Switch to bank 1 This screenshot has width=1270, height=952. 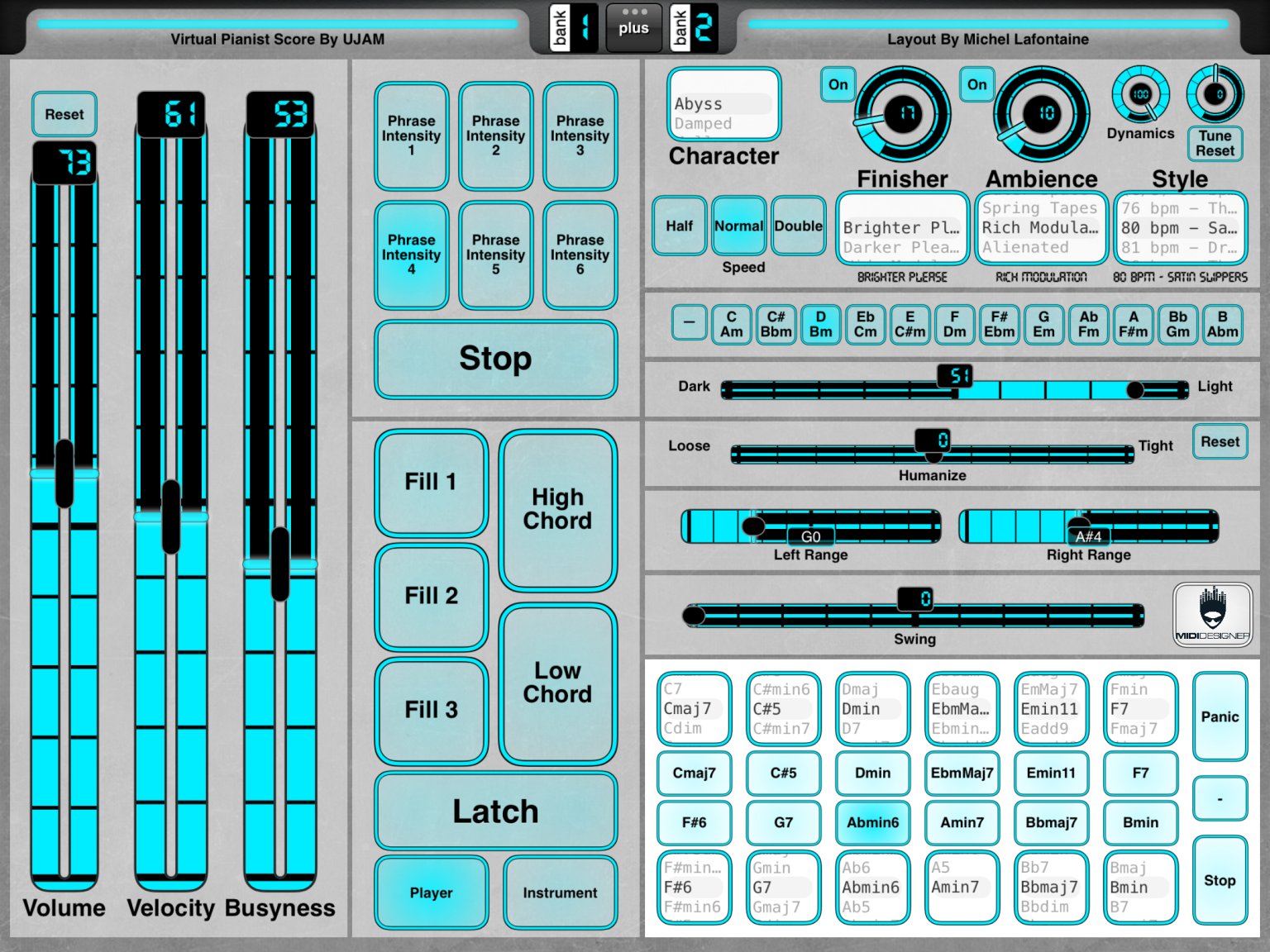(x=574, y=28)
